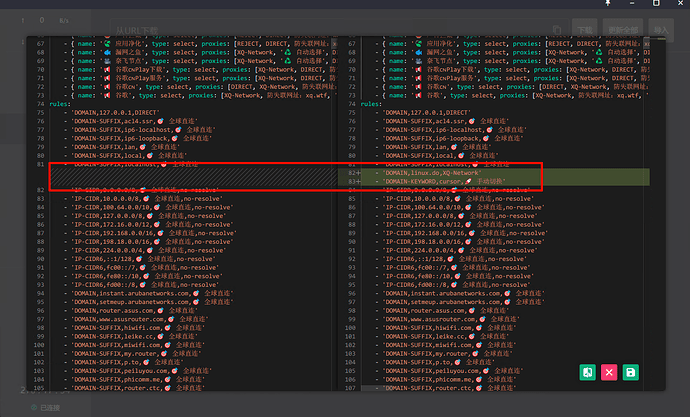Click 'IP-CIDR,172.16.0.0/12' line in right pane
Screen dimensions: 690x417
[x=463, y=224]
